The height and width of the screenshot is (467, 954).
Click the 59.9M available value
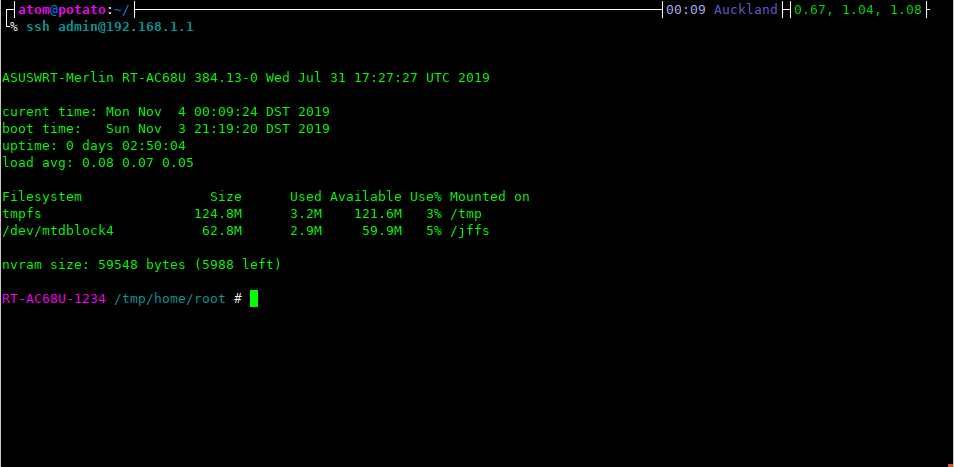click(382, 231)
